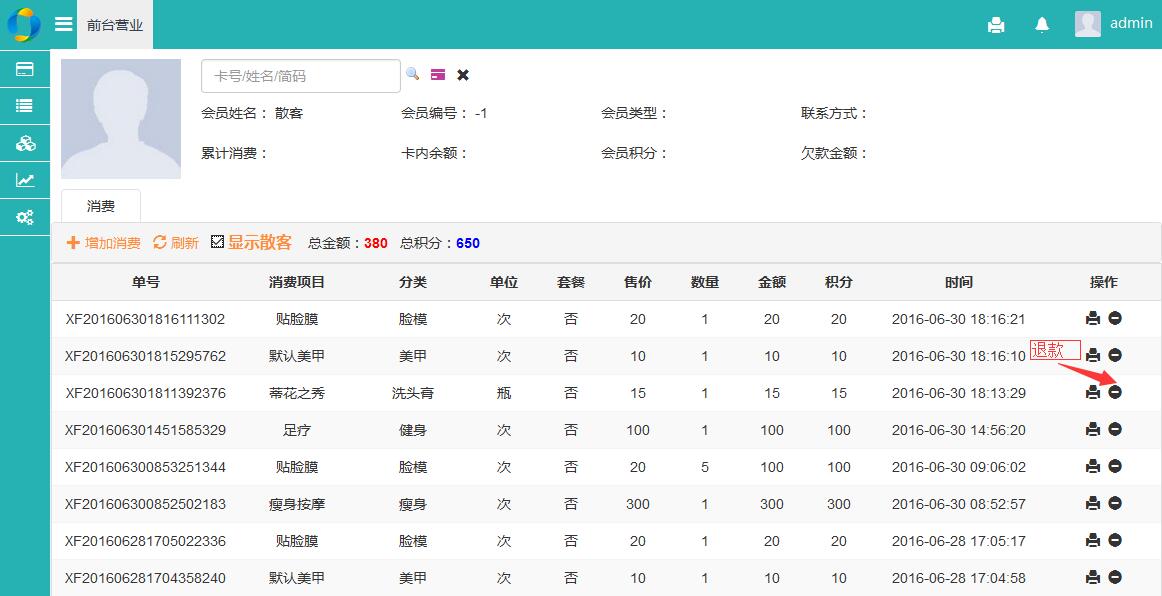Click the printer icon in top header
The image size is (1162, 596).
point(996,25)
